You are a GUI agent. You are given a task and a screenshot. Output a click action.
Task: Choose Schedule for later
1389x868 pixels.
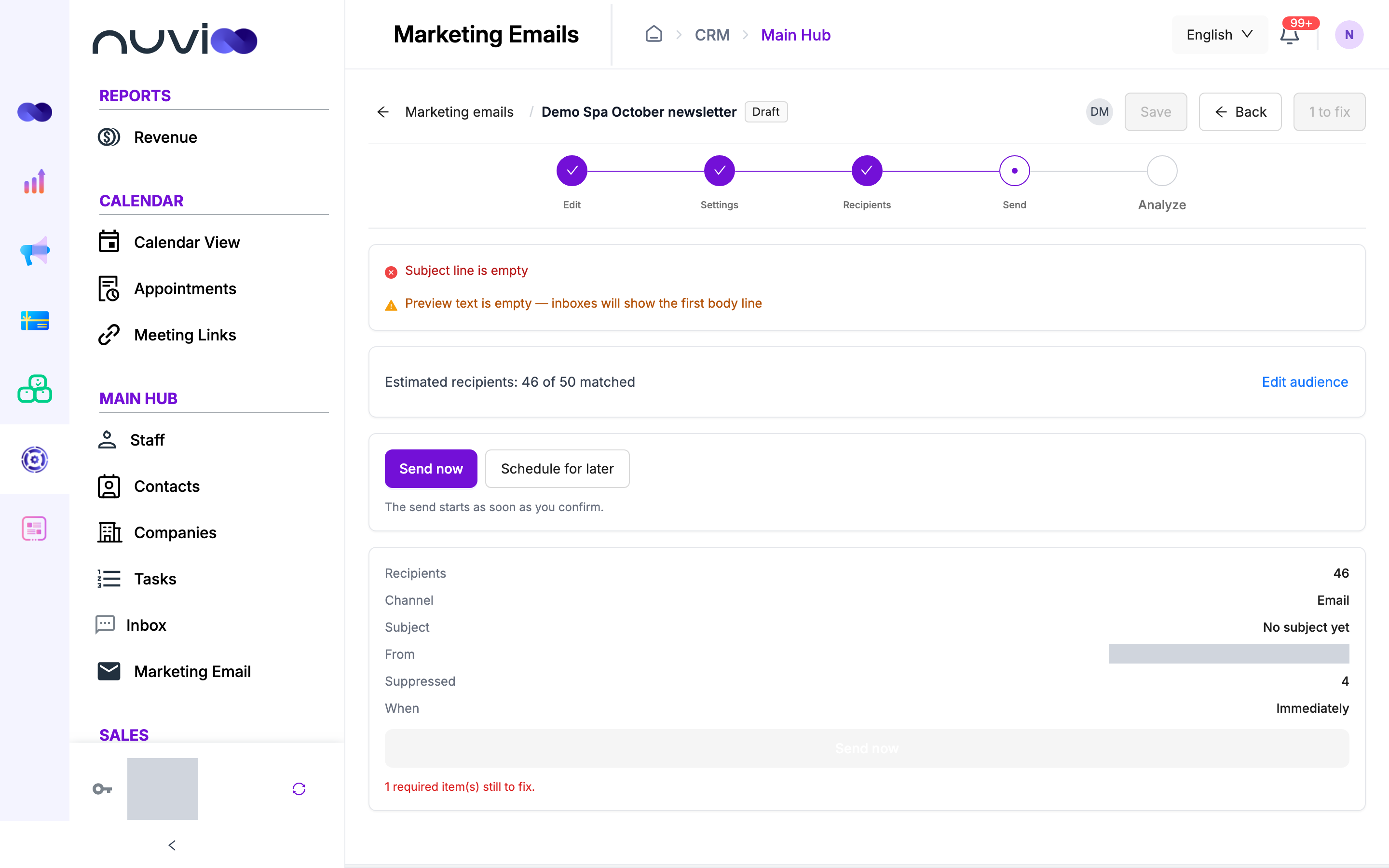[x=557, y=468]
